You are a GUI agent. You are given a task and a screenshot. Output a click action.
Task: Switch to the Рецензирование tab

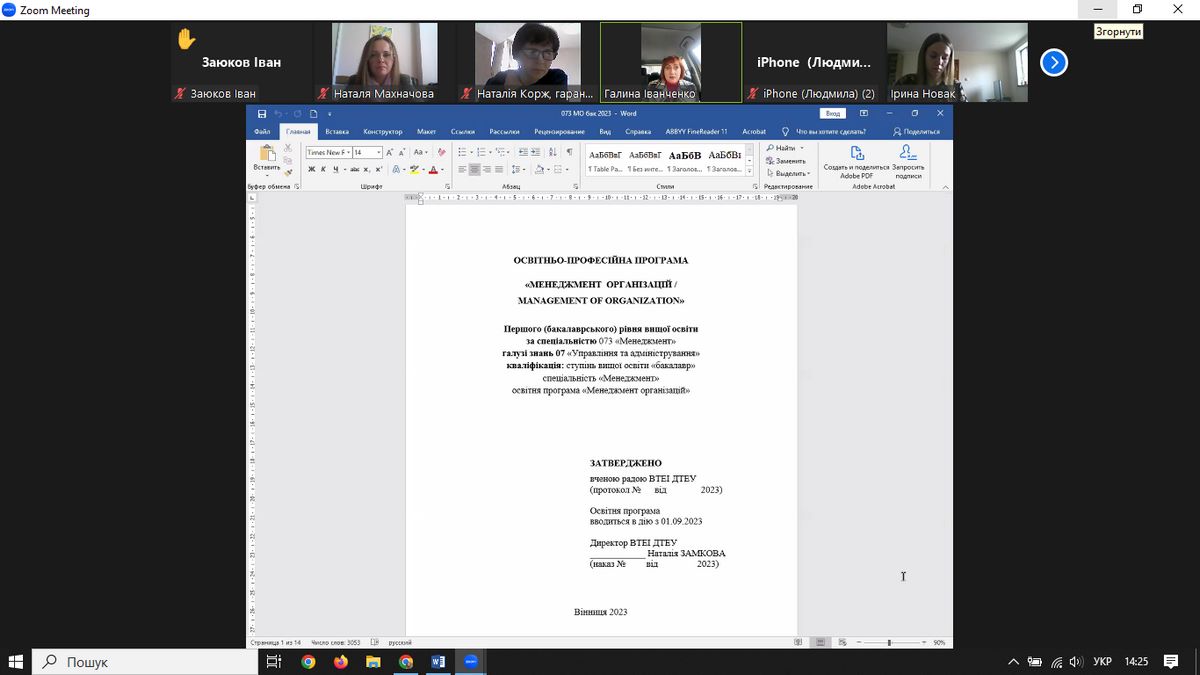558,131
